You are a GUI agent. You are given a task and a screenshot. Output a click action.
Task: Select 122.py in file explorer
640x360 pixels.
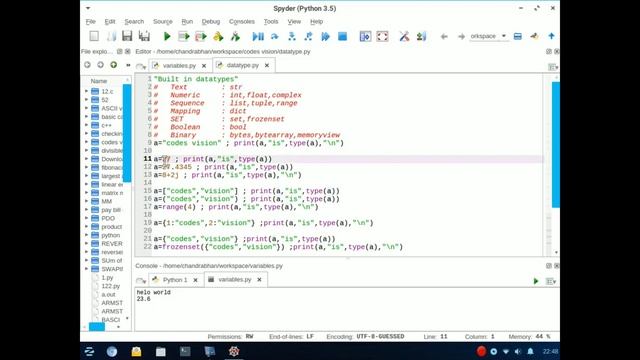(111, 286)
